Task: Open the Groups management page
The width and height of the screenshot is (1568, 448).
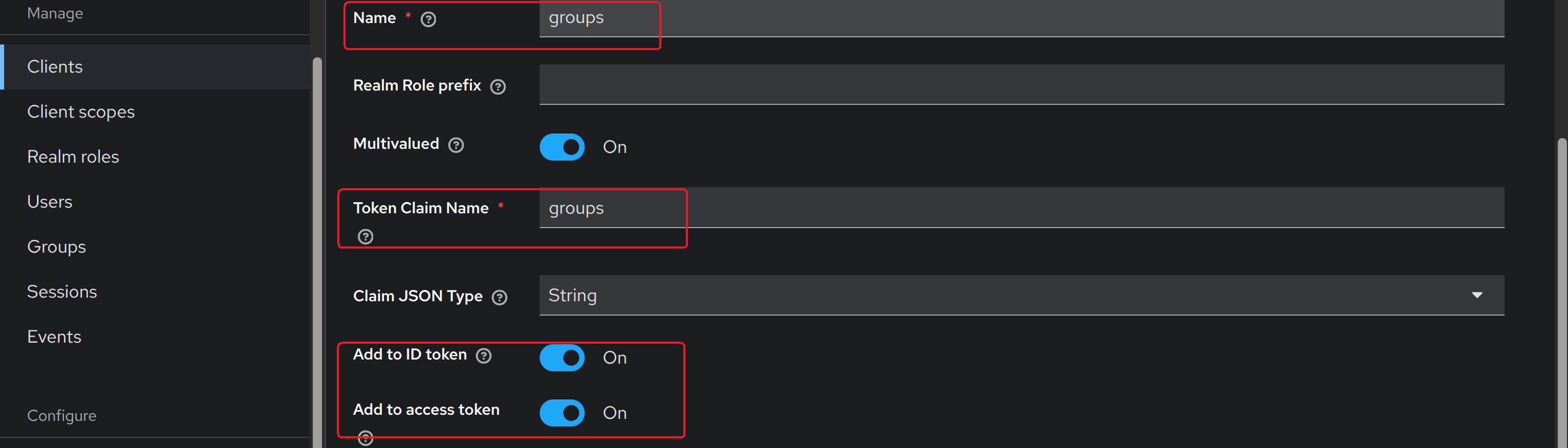Action: point(56,247)
